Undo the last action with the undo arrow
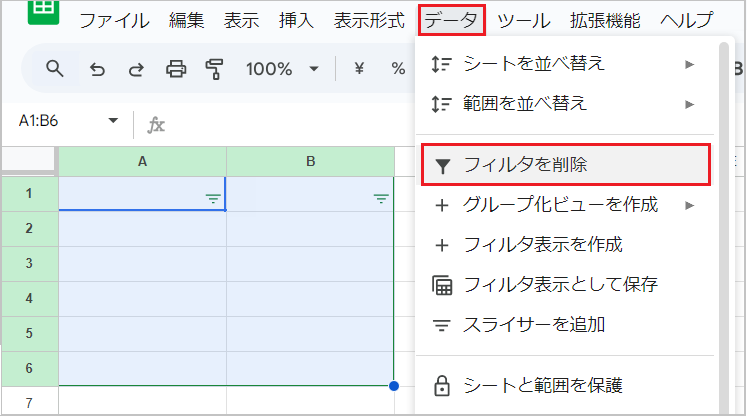747x418 pixels. pyautogui.click(x=97, y=70)
